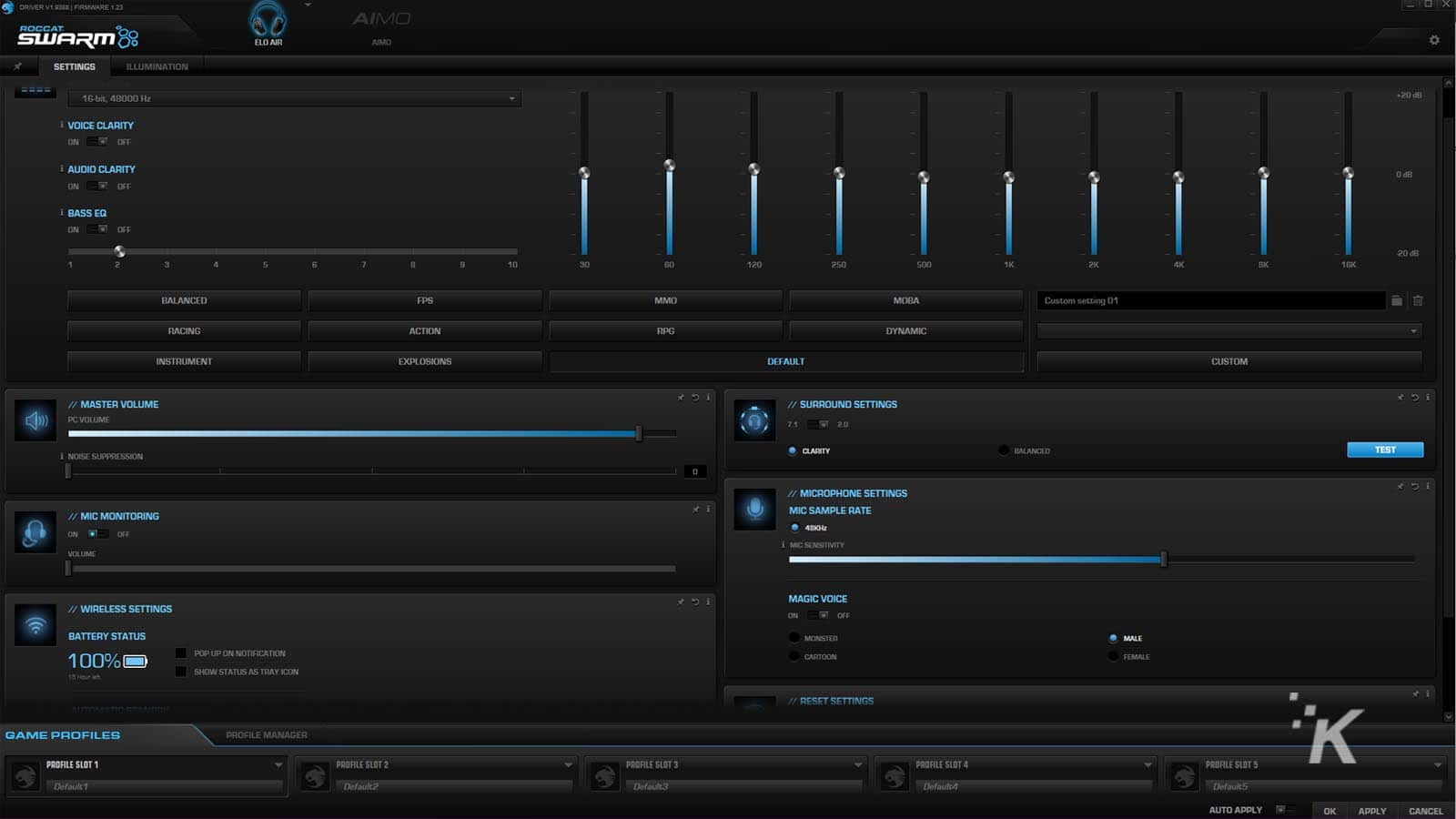1456x819 pixels.
Task: Click the Mic Monitoring headset icon
Action: [x=35, y=533]
